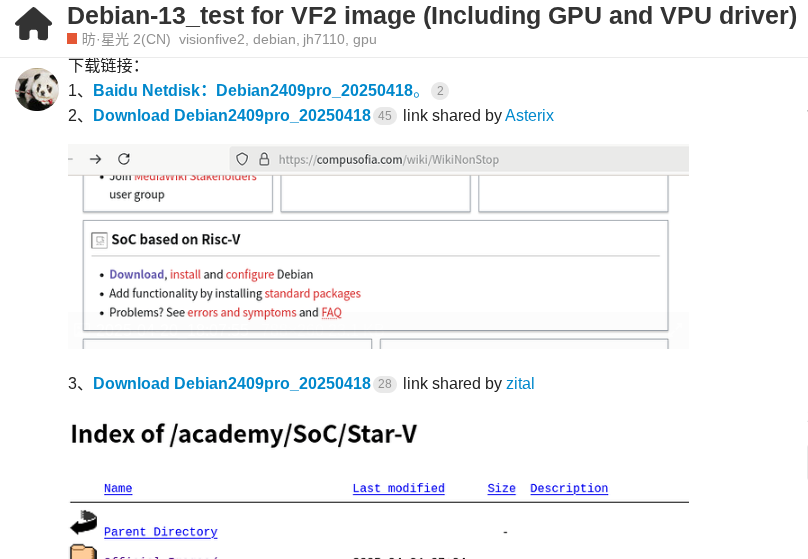Open the Baidu Netdisk Debian2409pro_20250418 link
Screen dimensions: 808x559
click(x=253, y=90)
